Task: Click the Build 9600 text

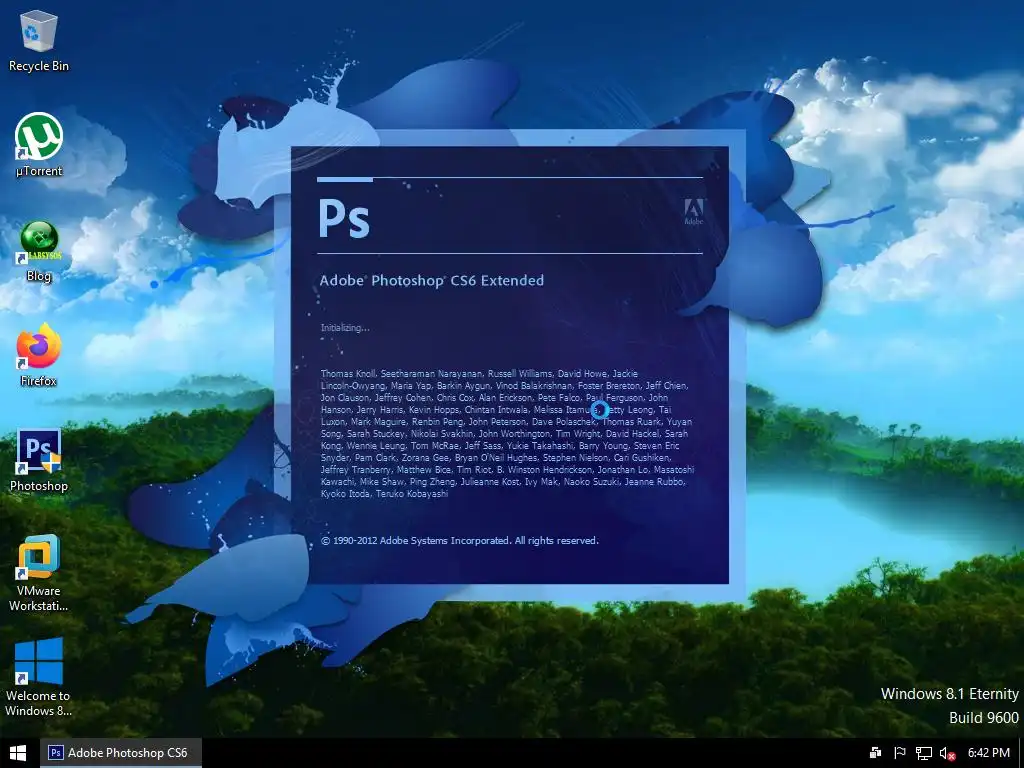Action: point(984,718)
